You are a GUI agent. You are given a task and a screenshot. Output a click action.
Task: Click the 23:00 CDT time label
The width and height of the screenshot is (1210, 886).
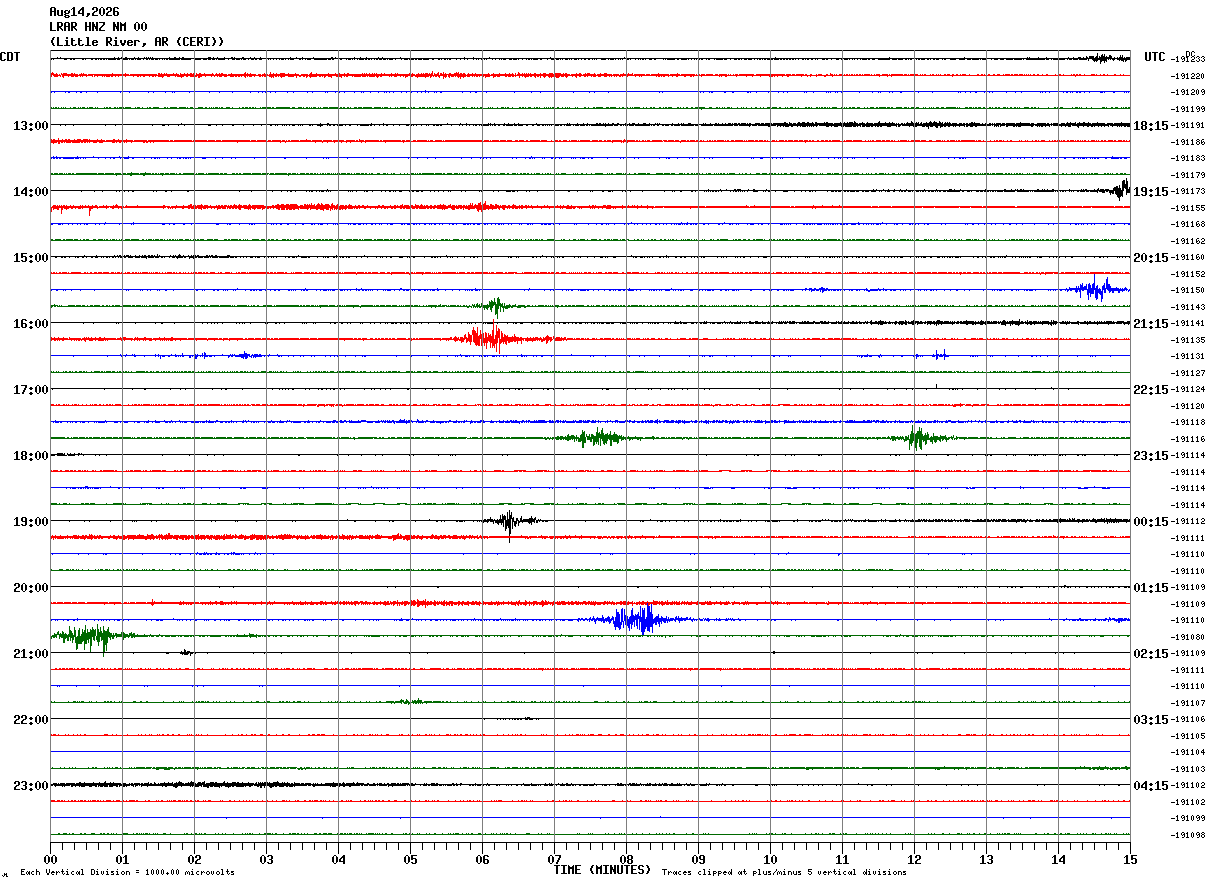(31, 786)
